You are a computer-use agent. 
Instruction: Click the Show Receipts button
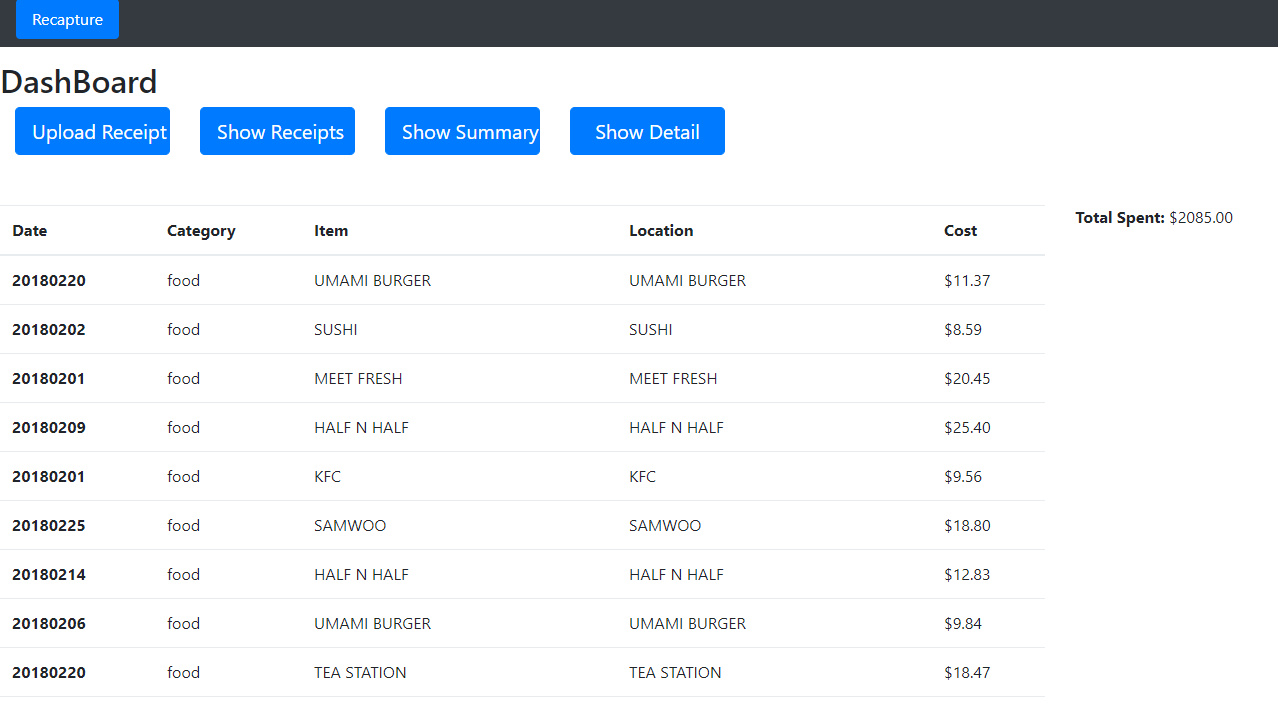point(277,131)
